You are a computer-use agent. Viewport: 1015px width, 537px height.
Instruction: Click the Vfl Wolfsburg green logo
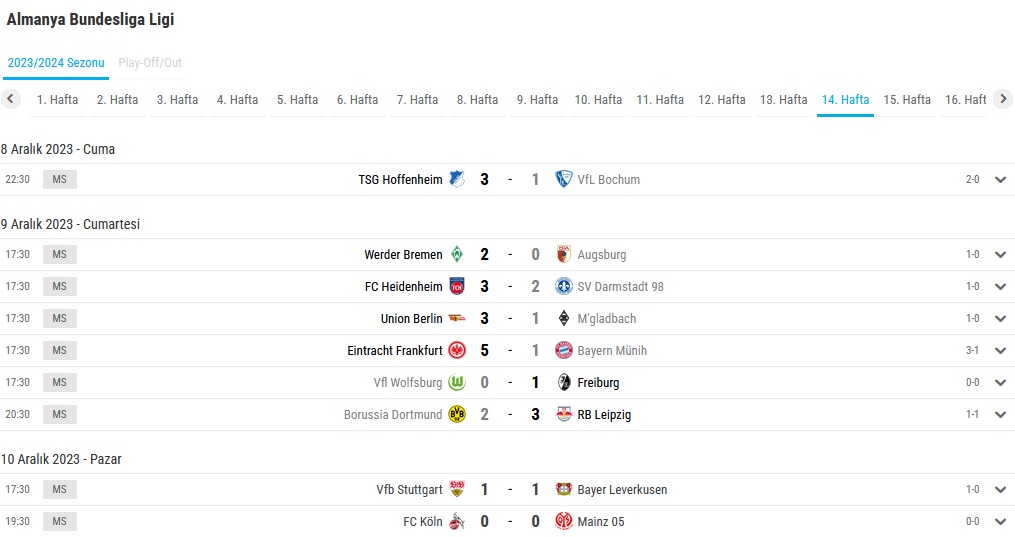click(x=457, y=382)
